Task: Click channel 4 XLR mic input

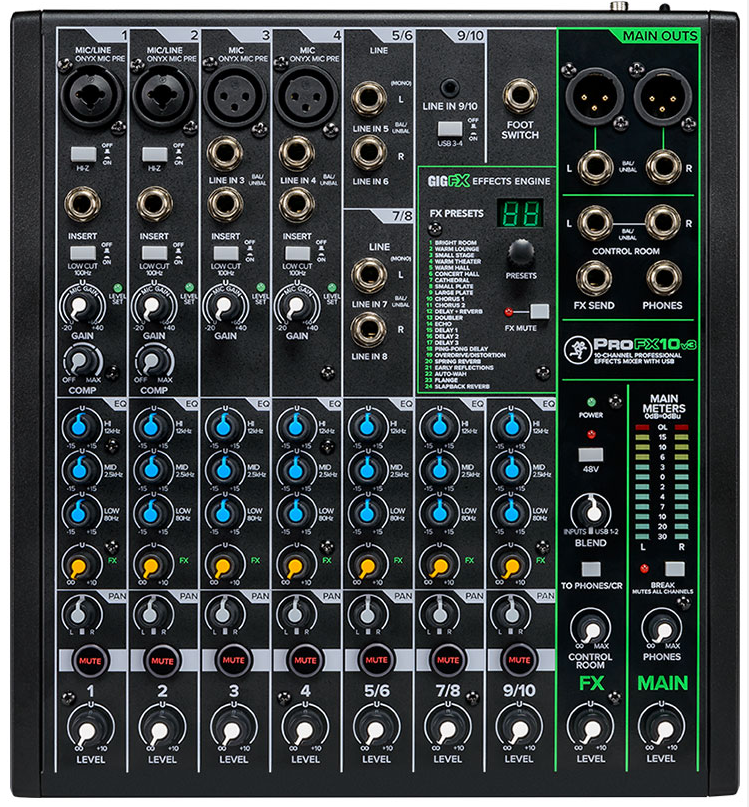Action: pos(306,95)
